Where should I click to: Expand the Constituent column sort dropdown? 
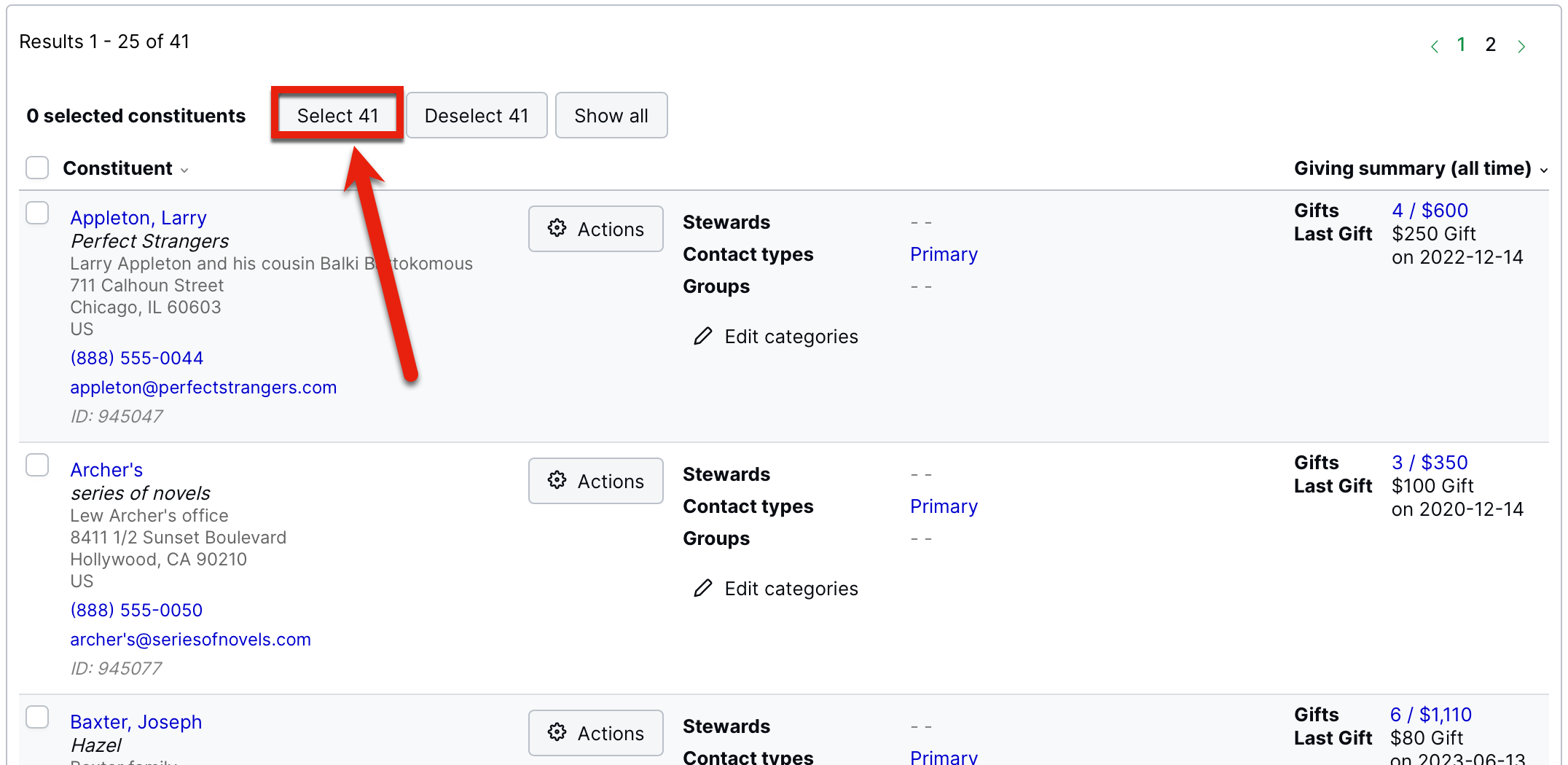tap(184, 170)
